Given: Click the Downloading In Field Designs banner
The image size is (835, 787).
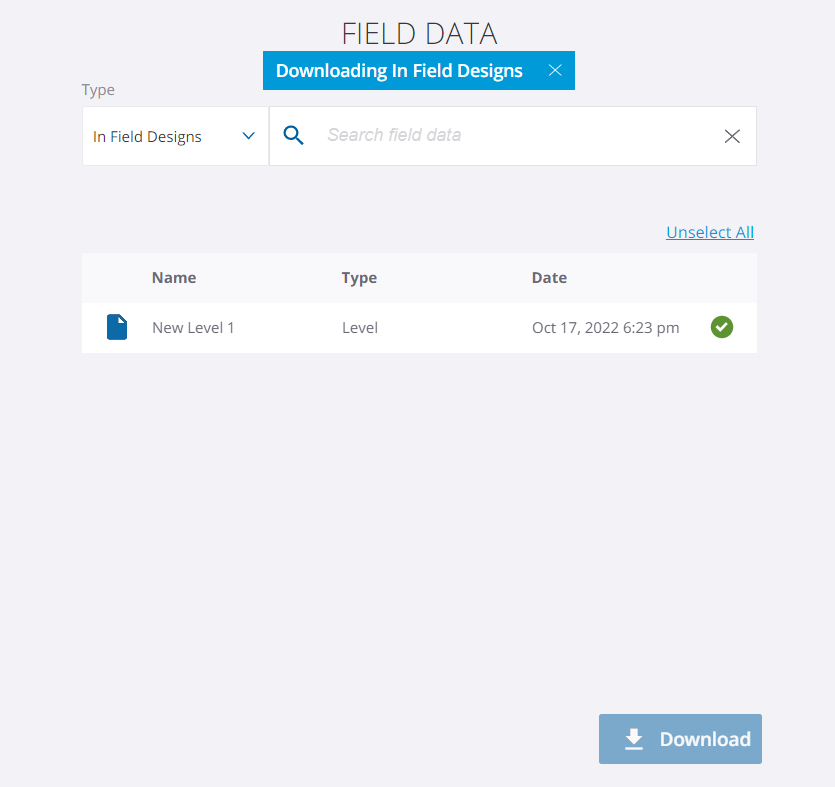Looking at the screenshot, I should [399, 71].
